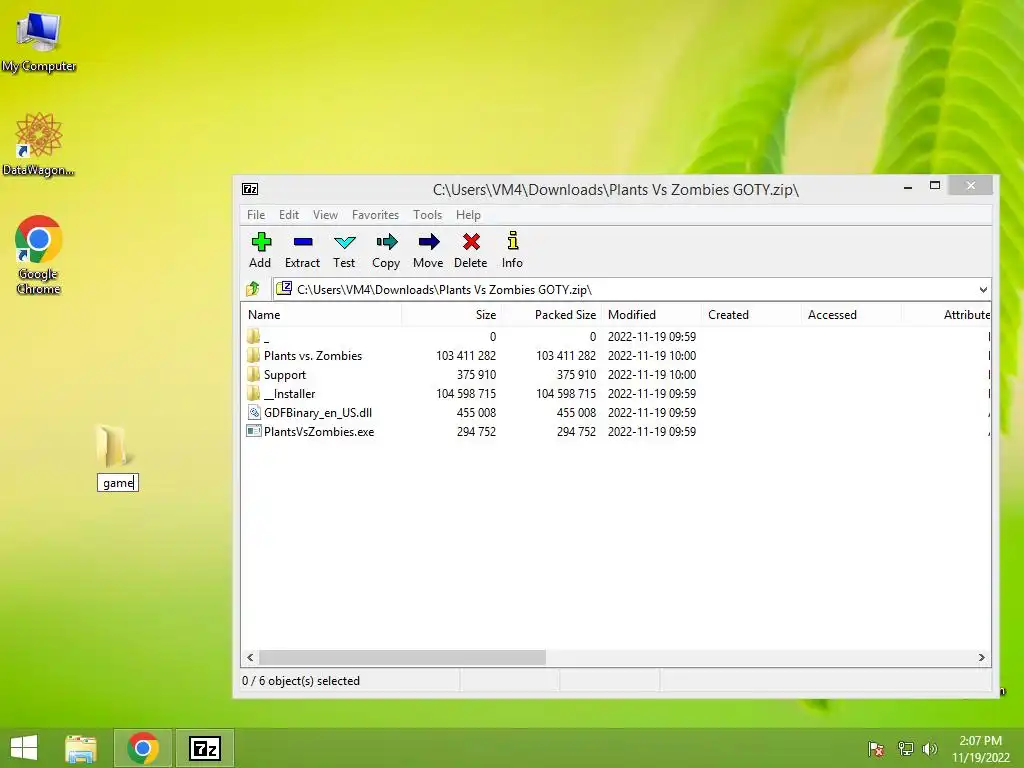The width and height of the screenshot is (1024, 768).
Task: Extract files with the Extract icon
Action: pyautogui.click(x=302, y=250)
